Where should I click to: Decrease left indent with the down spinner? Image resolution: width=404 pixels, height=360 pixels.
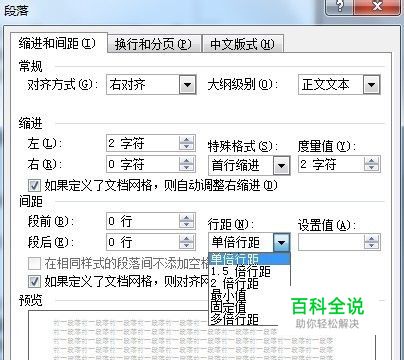coord(187,147)
